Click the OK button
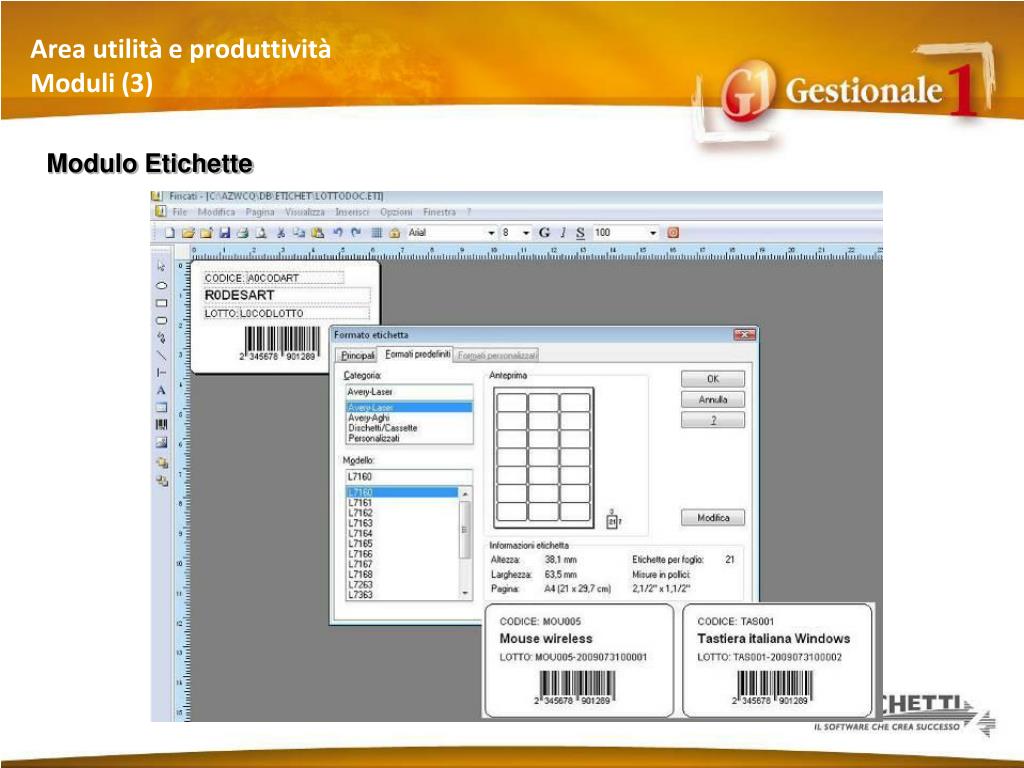This screenshot has height=768, width=1024. [x=712, y=379]
